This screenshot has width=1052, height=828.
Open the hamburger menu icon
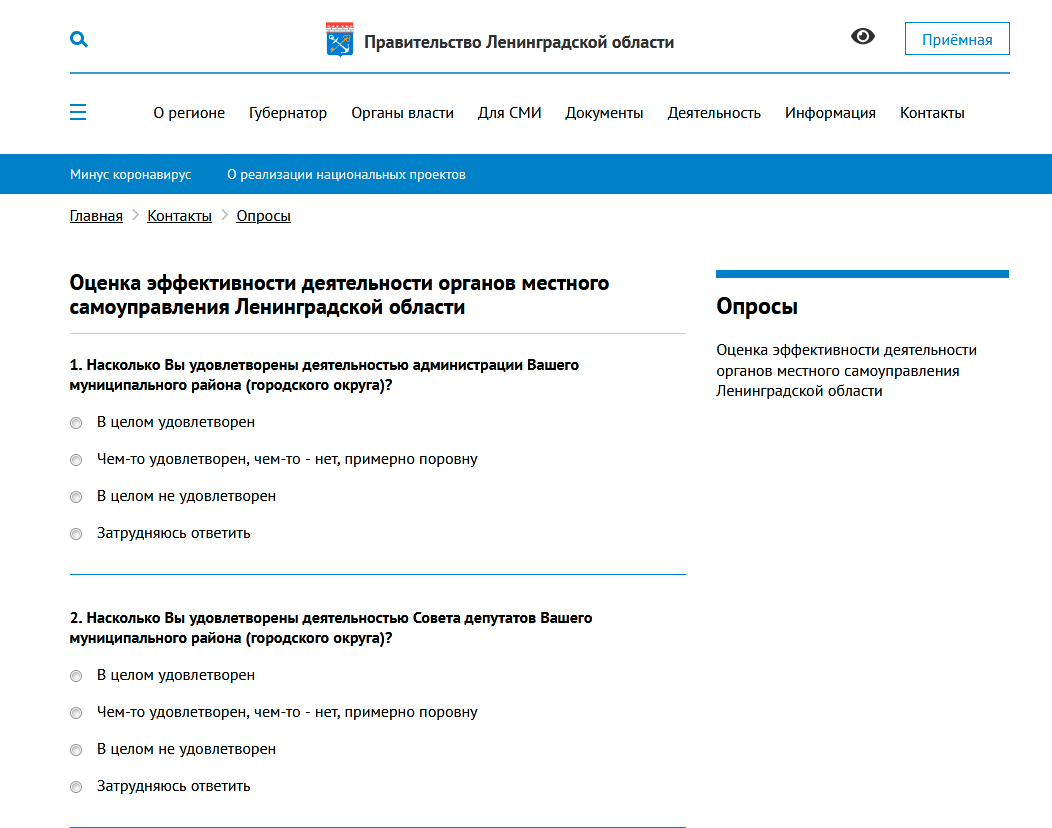tap(78, 112)
